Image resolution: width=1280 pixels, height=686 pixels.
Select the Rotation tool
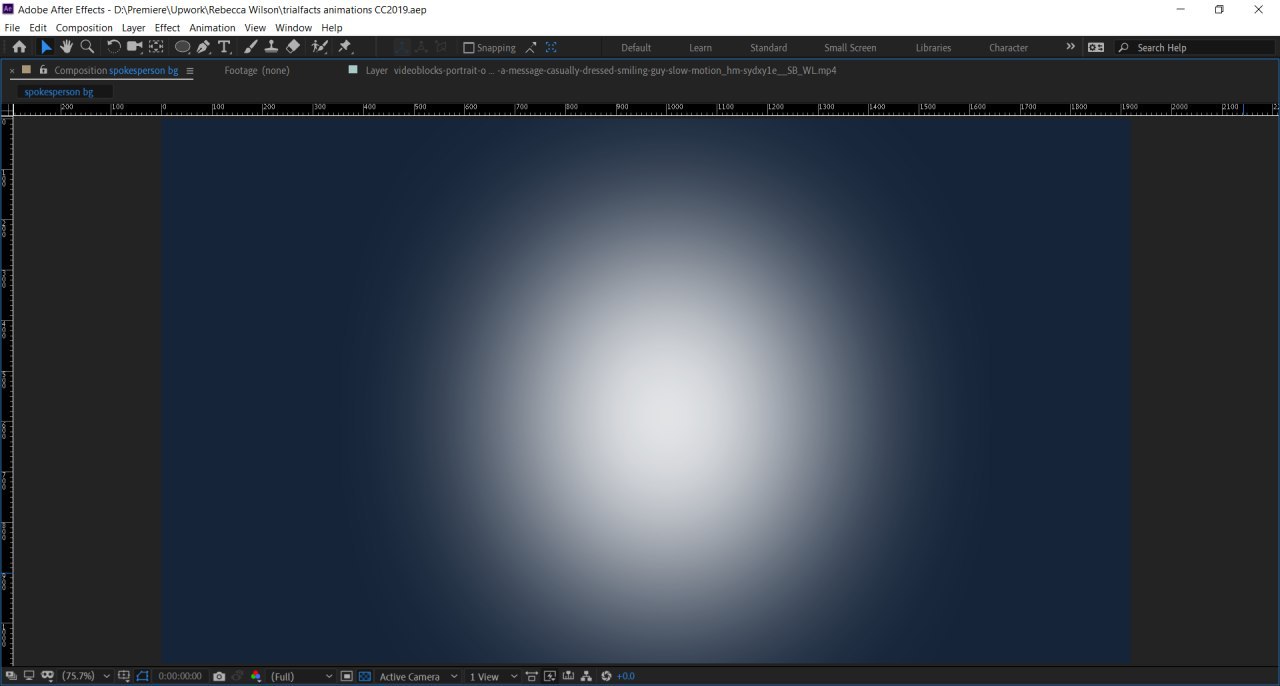click(113, 47)
